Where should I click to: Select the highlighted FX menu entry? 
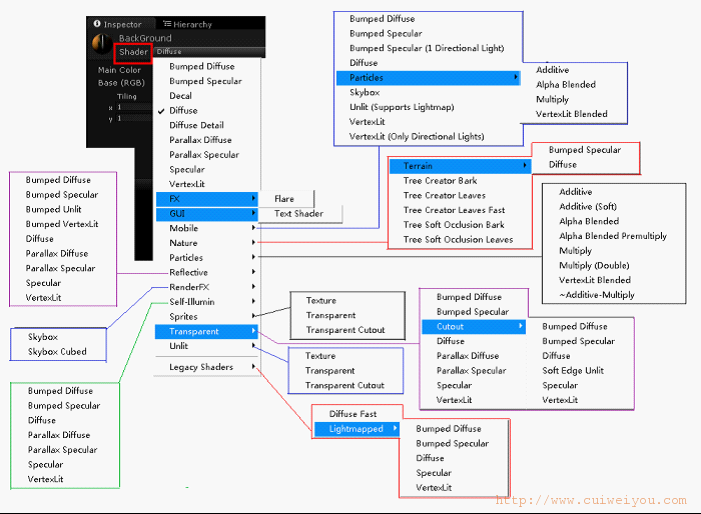pyautogui.click(x=207, y=199)
